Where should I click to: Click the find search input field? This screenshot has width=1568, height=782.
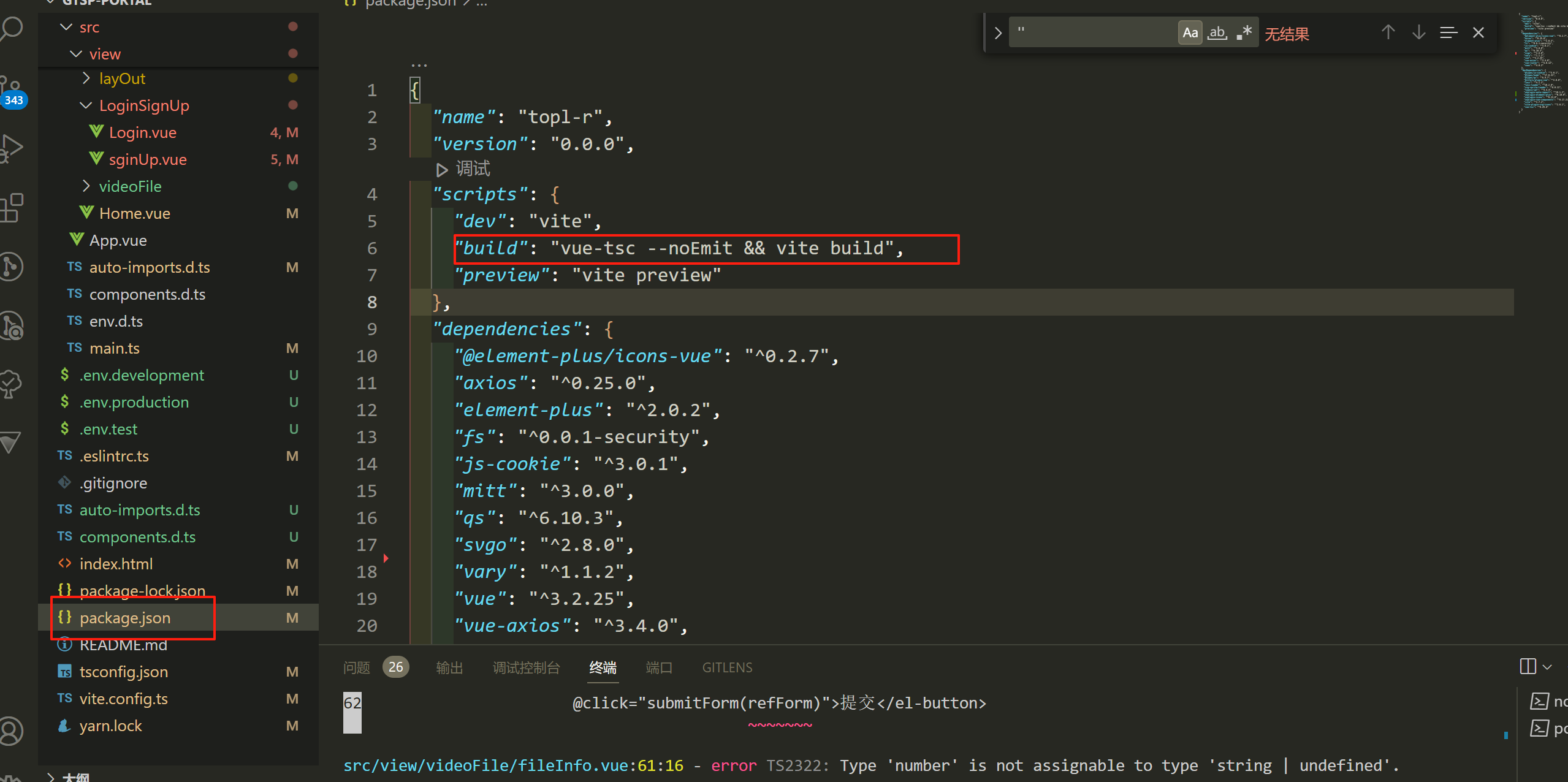1091,32
